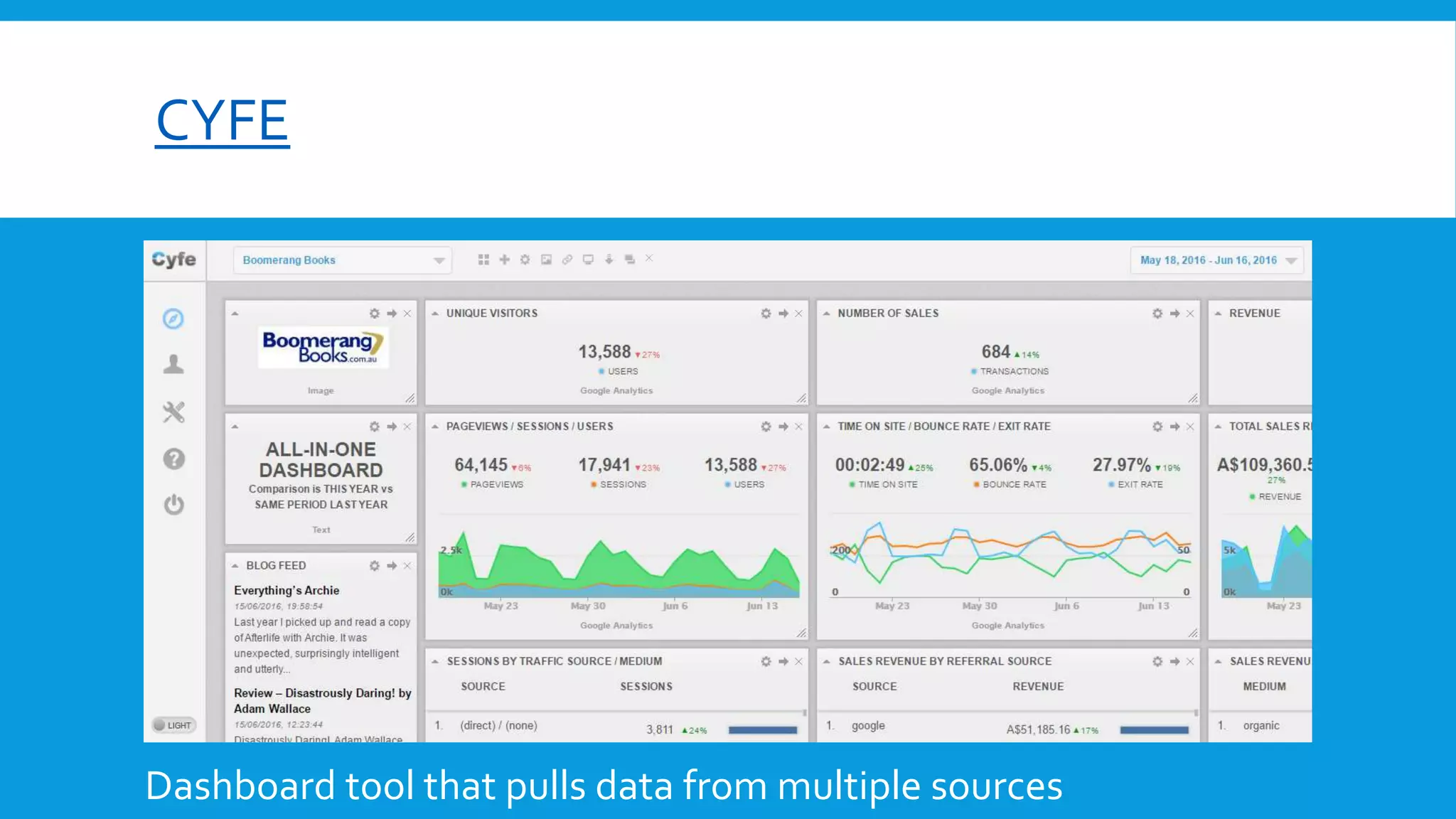Open Sales Revenue by Referral Source settings gear
The image size is (1456, 819).
point(1157,661)
